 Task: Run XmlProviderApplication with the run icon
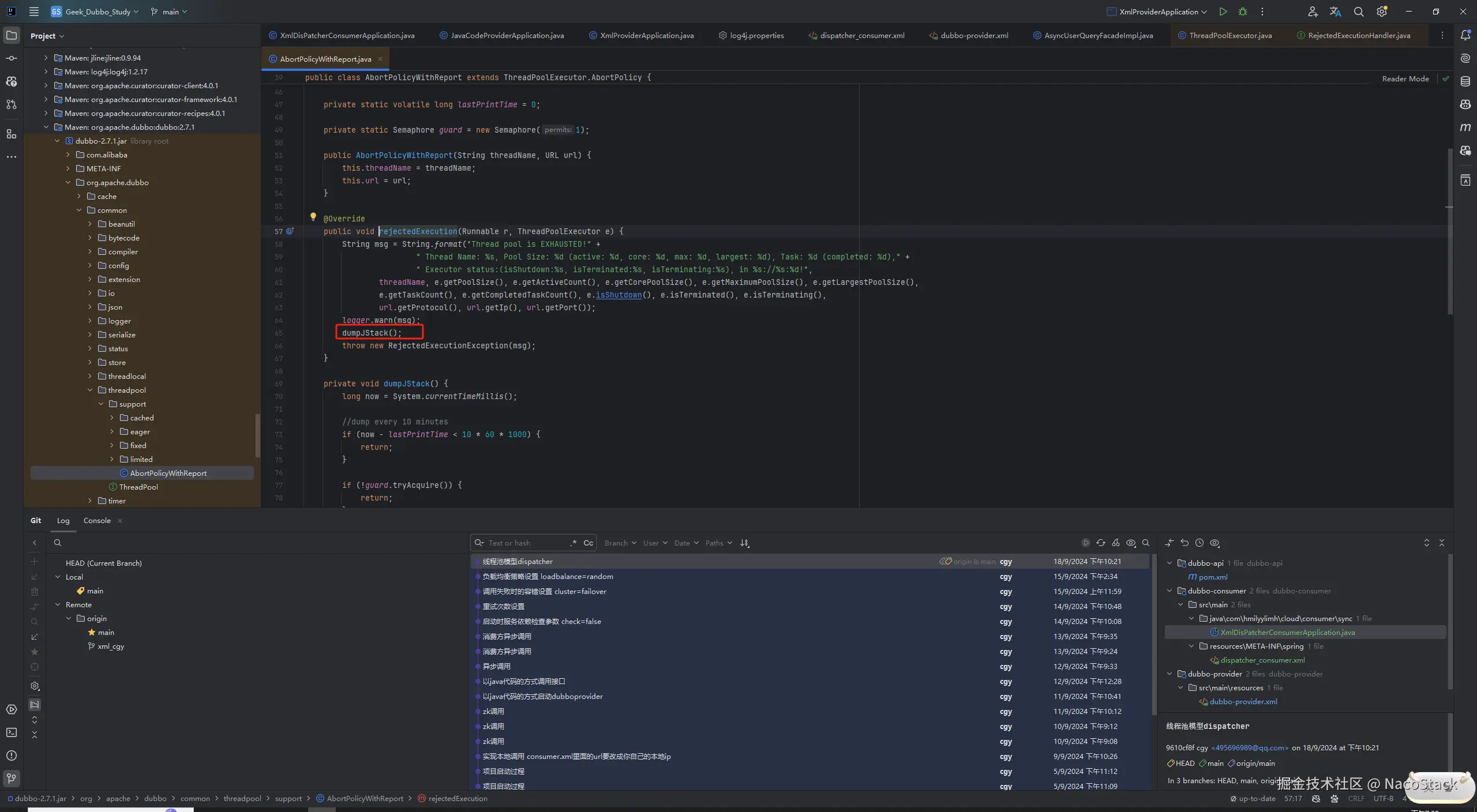click(1223, 12)
